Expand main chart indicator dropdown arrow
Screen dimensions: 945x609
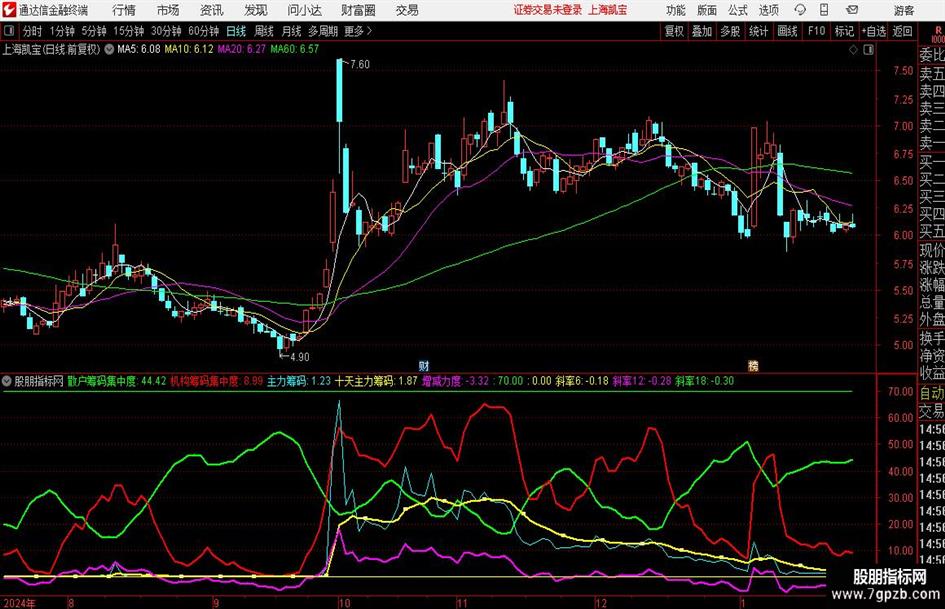click(109, 49)
